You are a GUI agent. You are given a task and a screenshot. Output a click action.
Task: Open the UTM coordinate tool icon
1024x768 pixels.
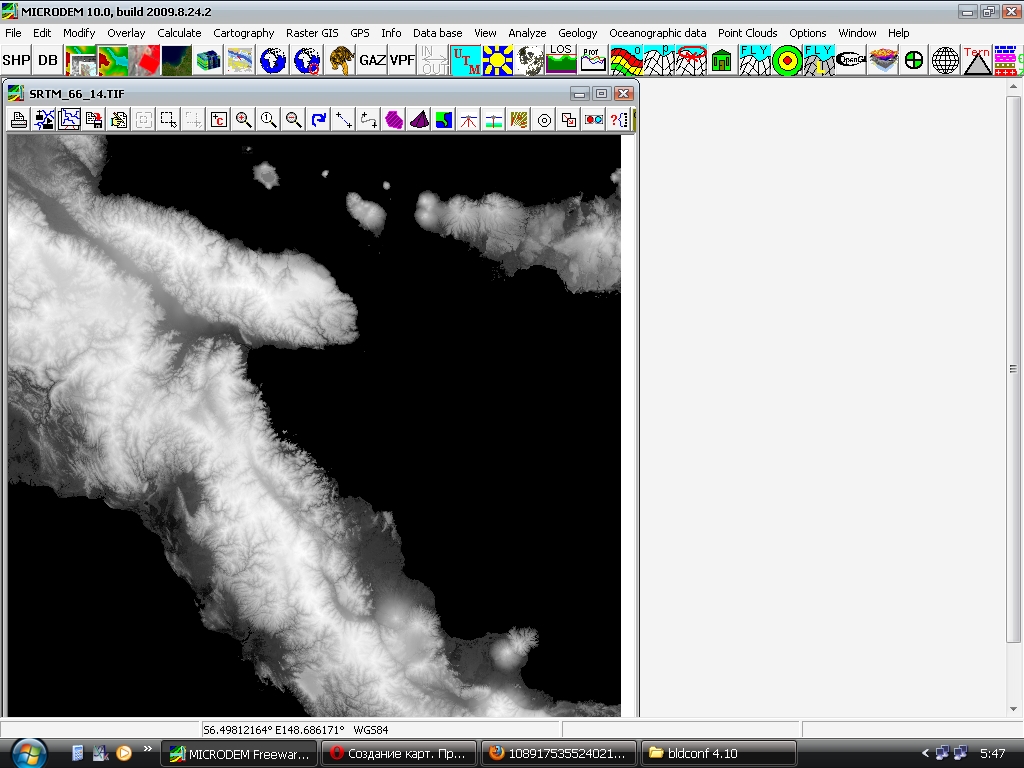[x=466, y=60]
